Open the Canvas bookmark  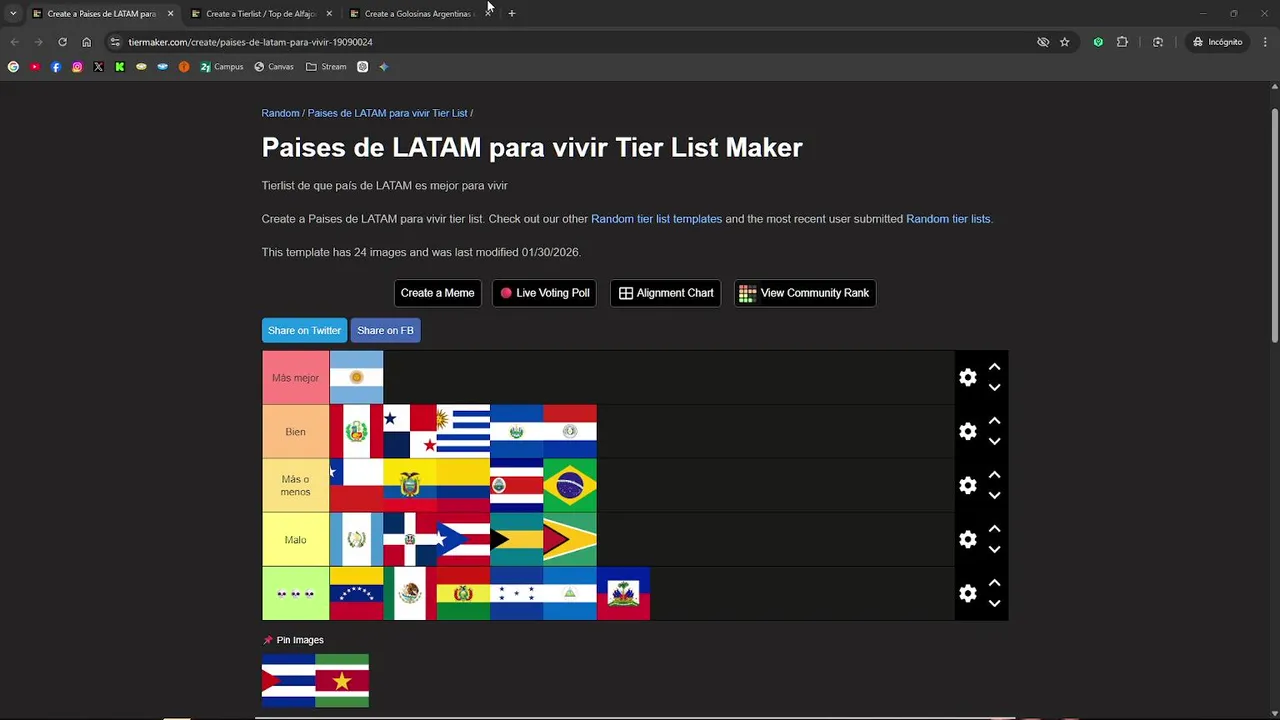click(x=274, y=67)
